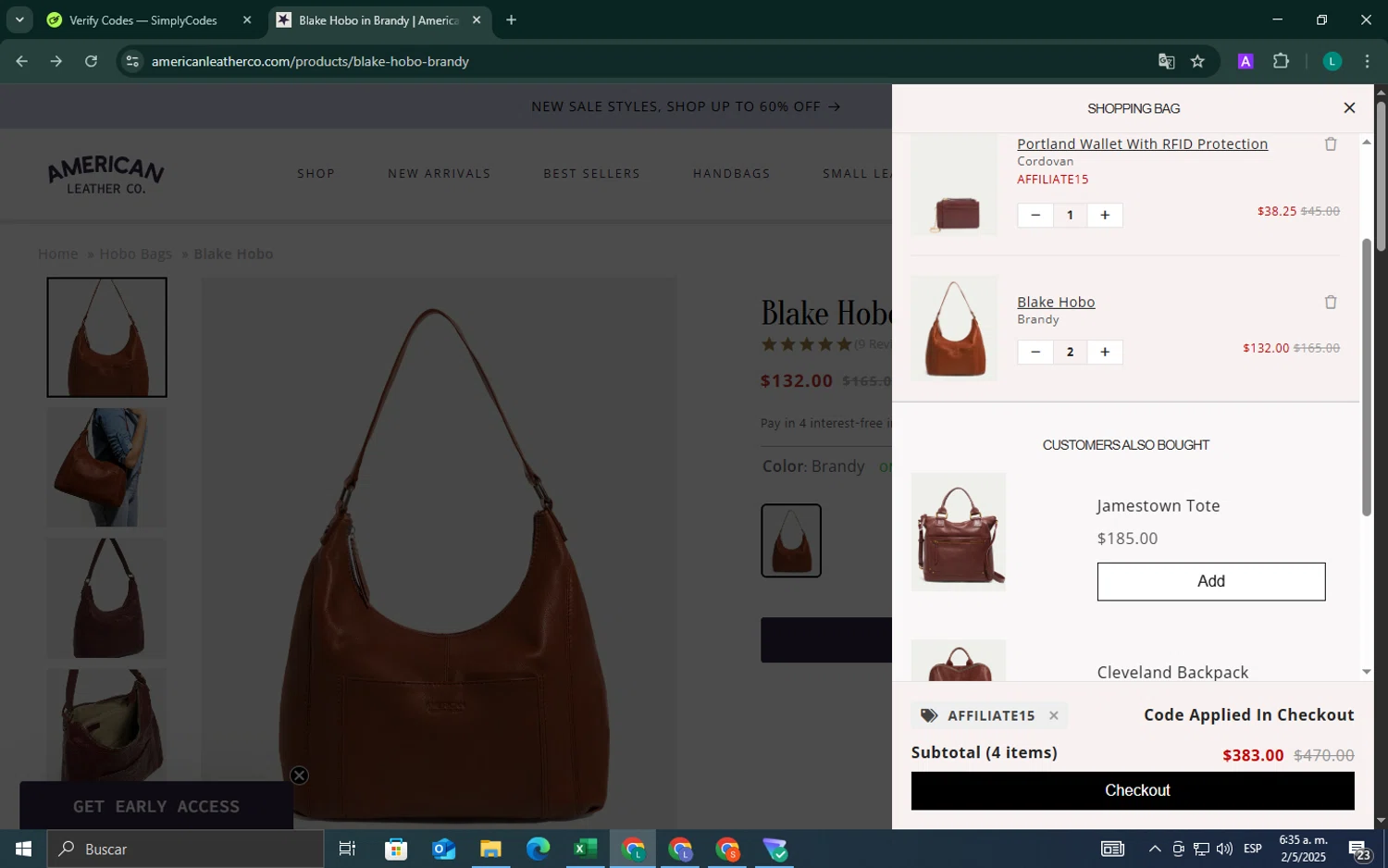Switch to the Blake Hobo in Brandy tab
This screenshot has height=868, width=1388.
(378, 20)
